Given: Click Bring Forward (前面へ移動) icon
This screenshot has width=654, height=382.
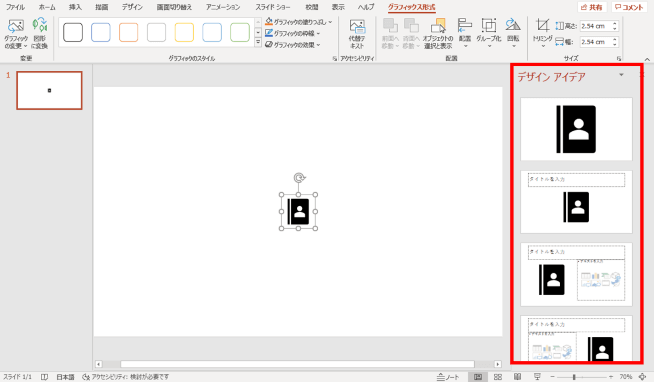Looking at the screenshot, I should [x=390, y=34].
